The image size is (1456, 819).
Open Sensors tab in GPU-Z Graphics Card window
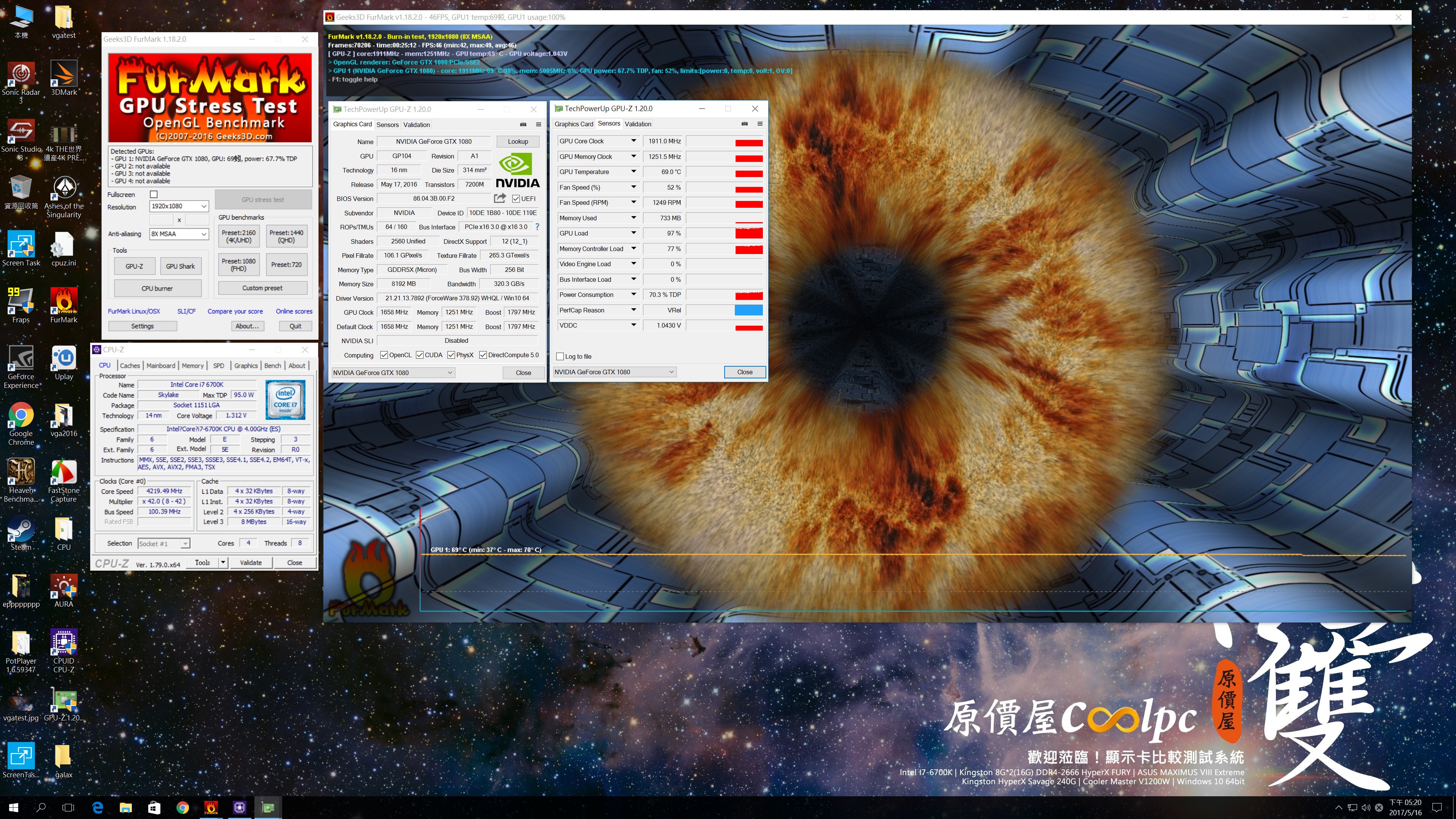pyautogui.click(x=387, y=124)
